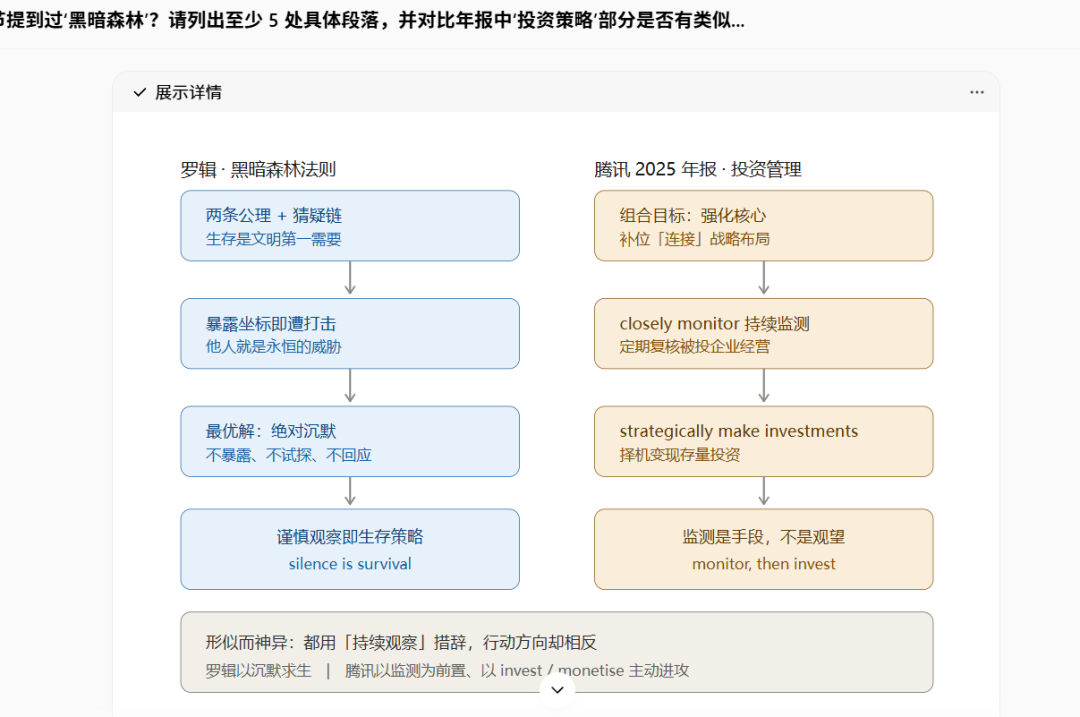Click the scroll-down chevron button

[558, 689]
